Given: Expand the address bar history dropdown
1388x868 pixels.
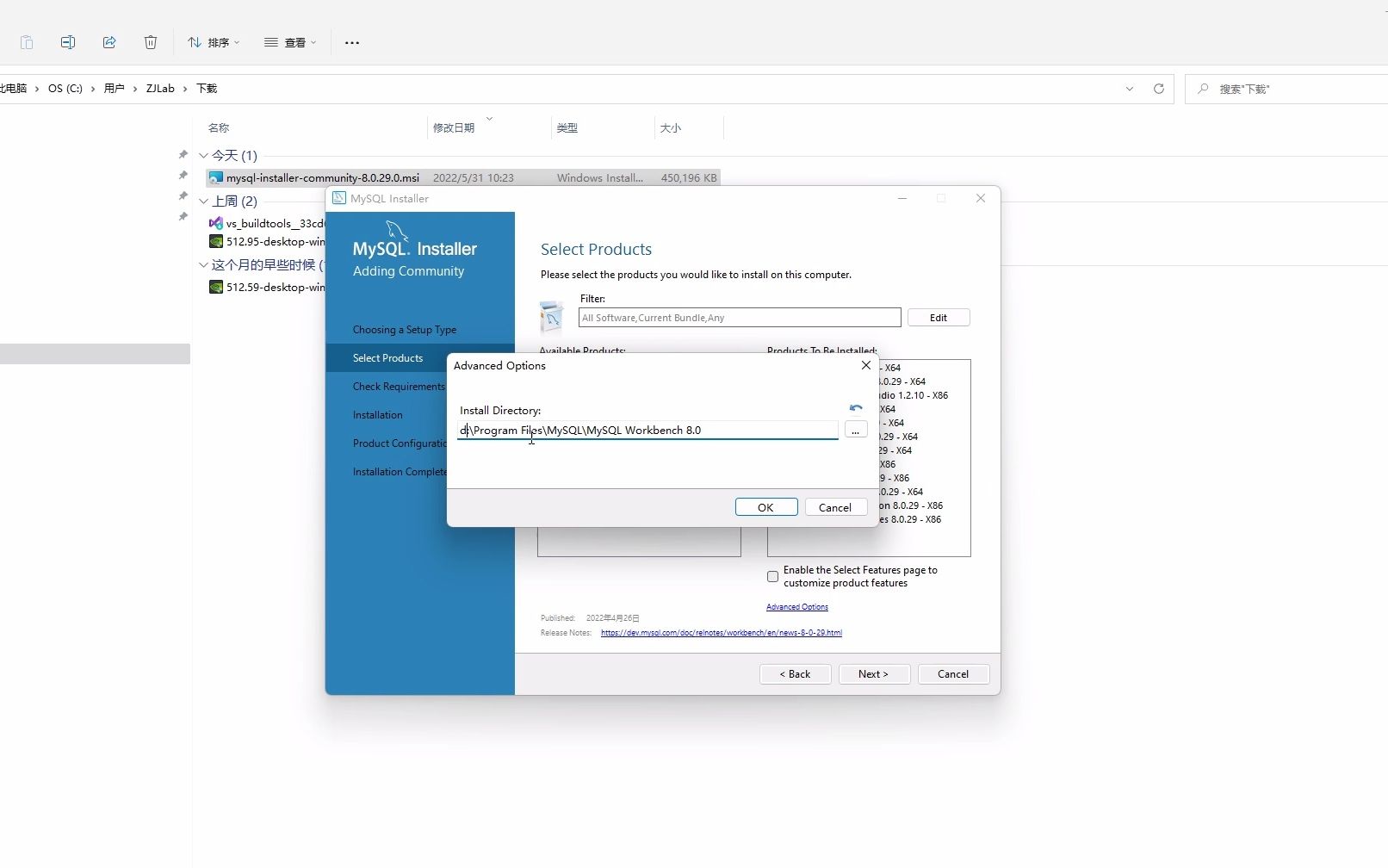Looking at the screenshot, I should point(1130,89).
